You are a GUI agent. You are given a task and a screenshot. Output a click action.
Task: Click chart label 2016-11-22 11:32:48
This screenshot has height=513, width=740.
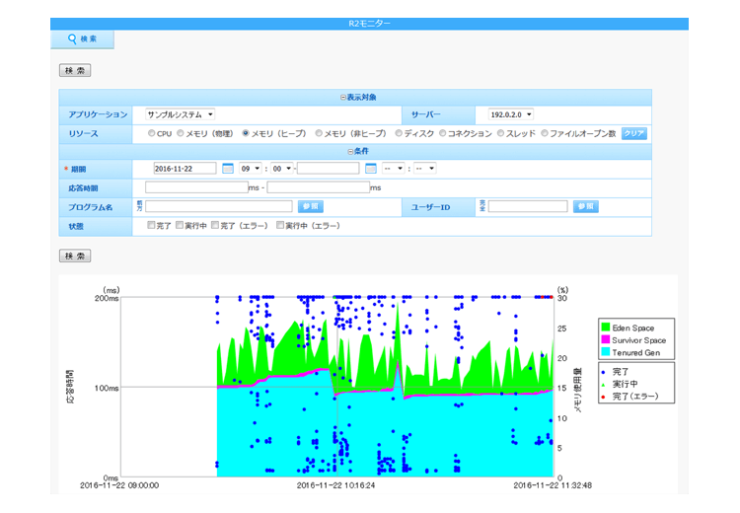coord(553,485)
